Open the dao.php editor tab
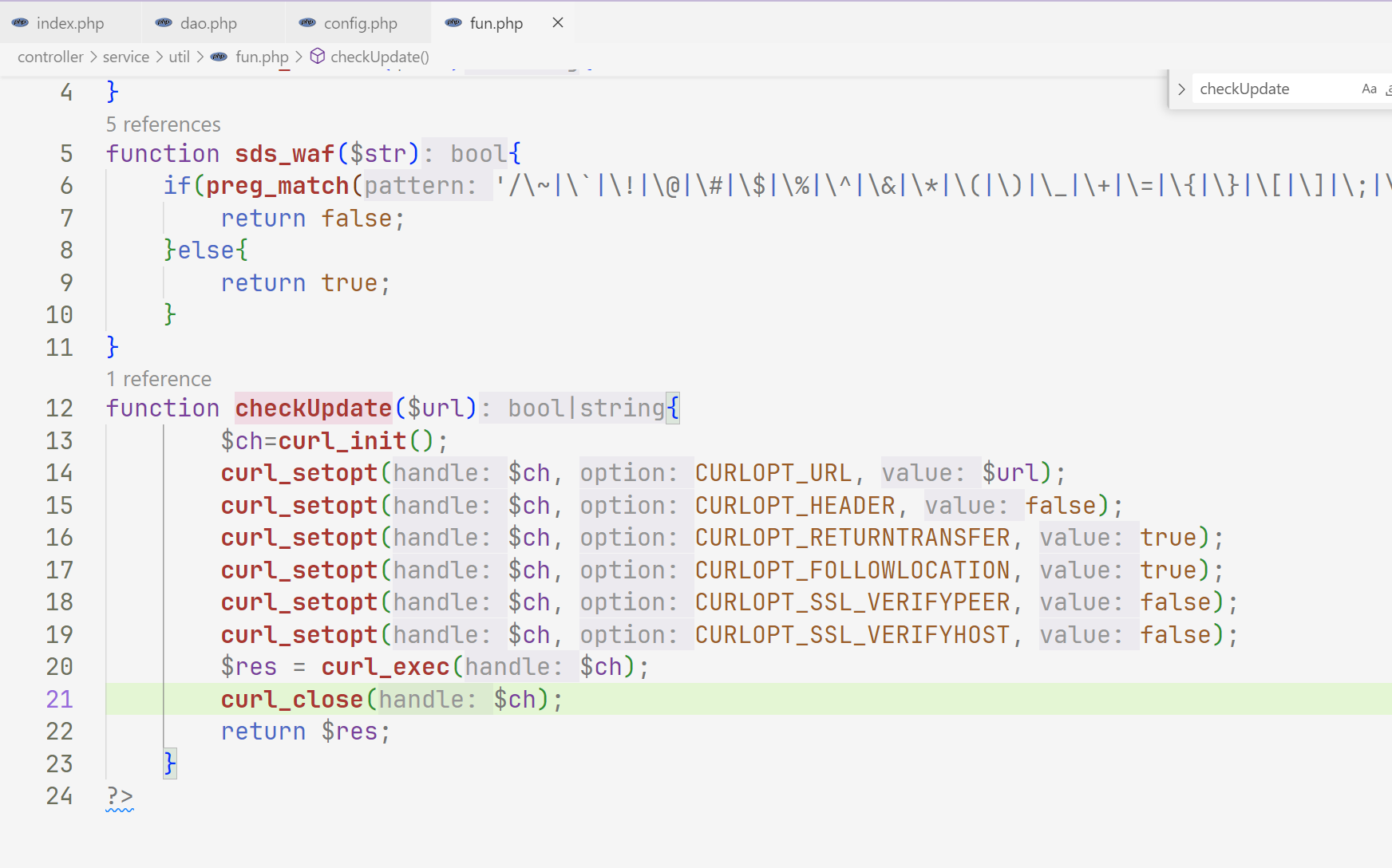Screen dimensions: 1392x868 coord(208,23)
